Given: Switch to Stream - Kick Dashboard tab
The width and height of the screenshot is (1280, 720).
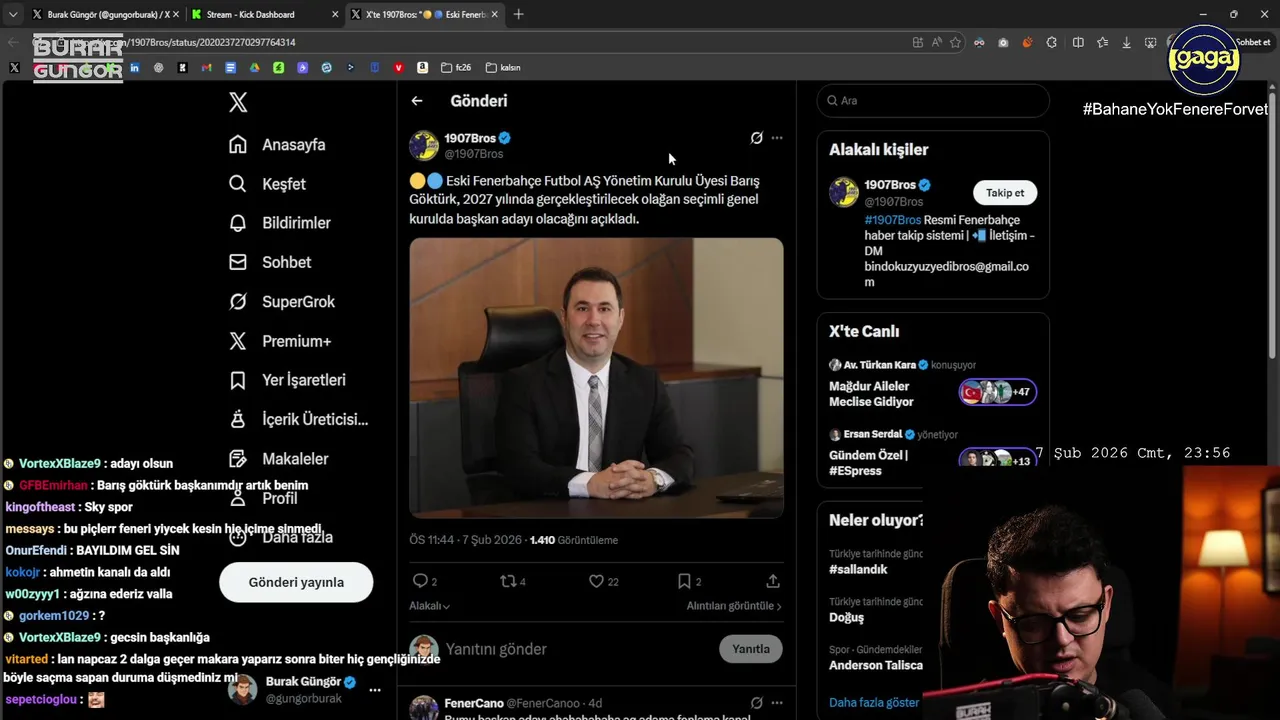Looking at the screenshot, I should coord(262,15).
